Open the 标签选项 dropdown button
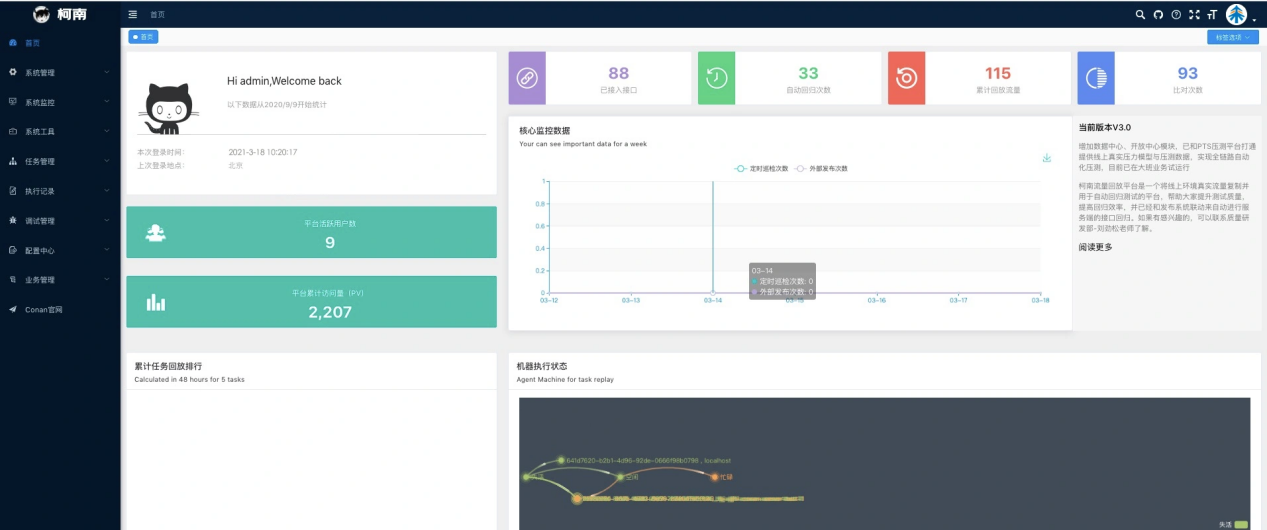Screen dimensions: 1267x530 [1232, 37]
